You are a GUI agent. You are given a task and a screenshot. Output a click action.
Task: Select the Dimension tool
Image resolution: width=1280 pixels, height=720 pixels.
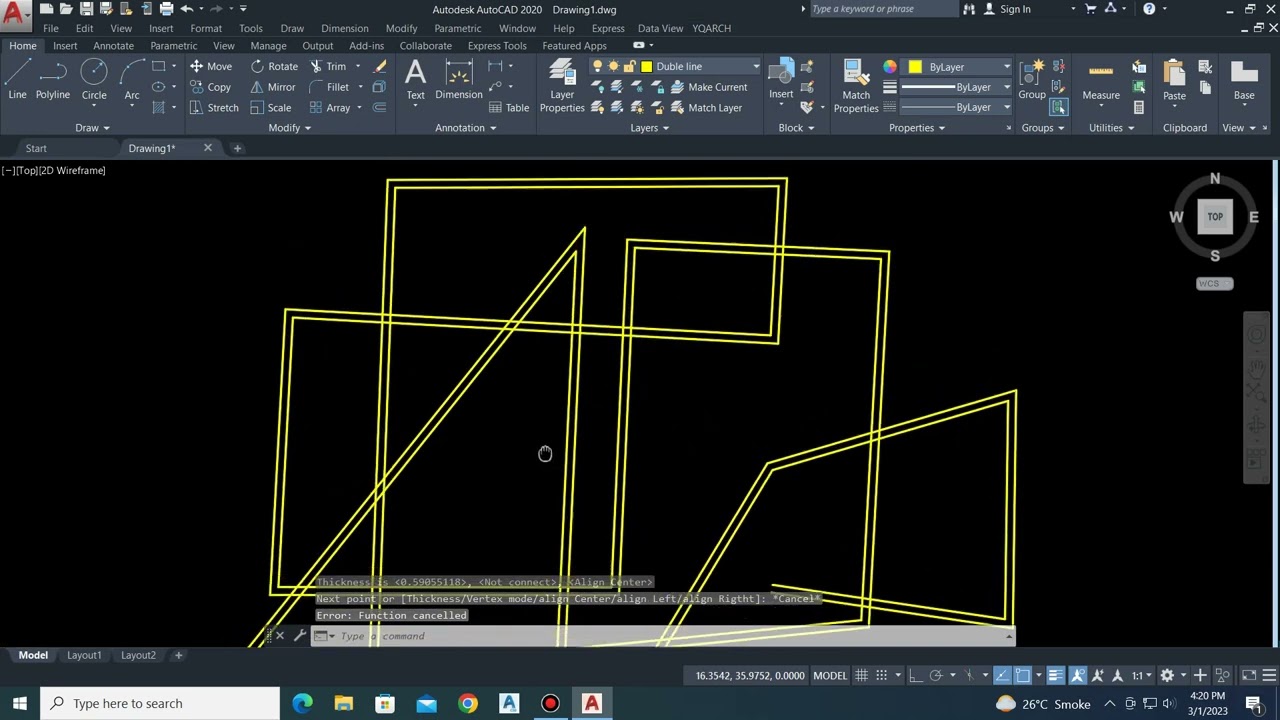tap(459, 80)
